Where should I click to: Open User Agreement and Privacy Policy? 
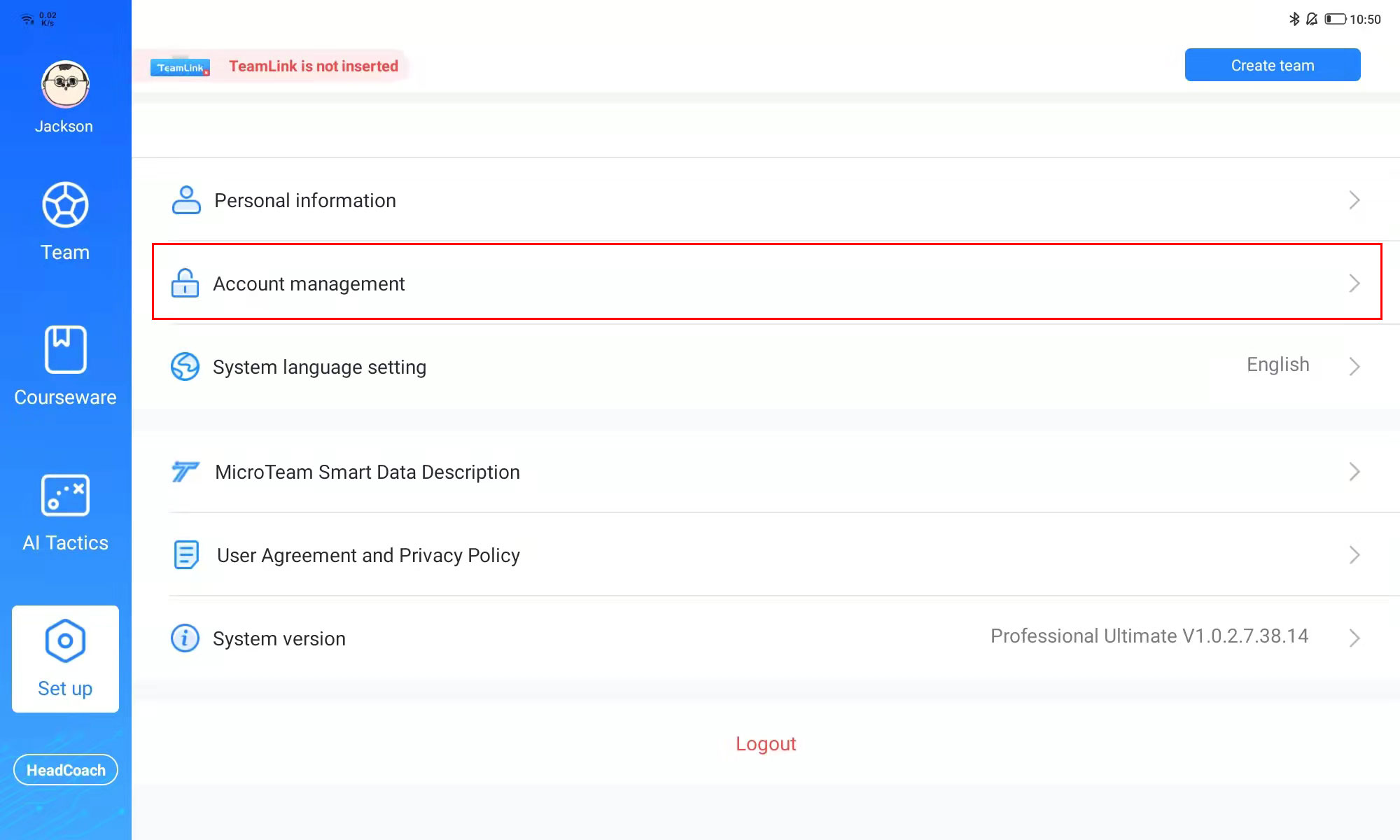(x=766, y=555)
